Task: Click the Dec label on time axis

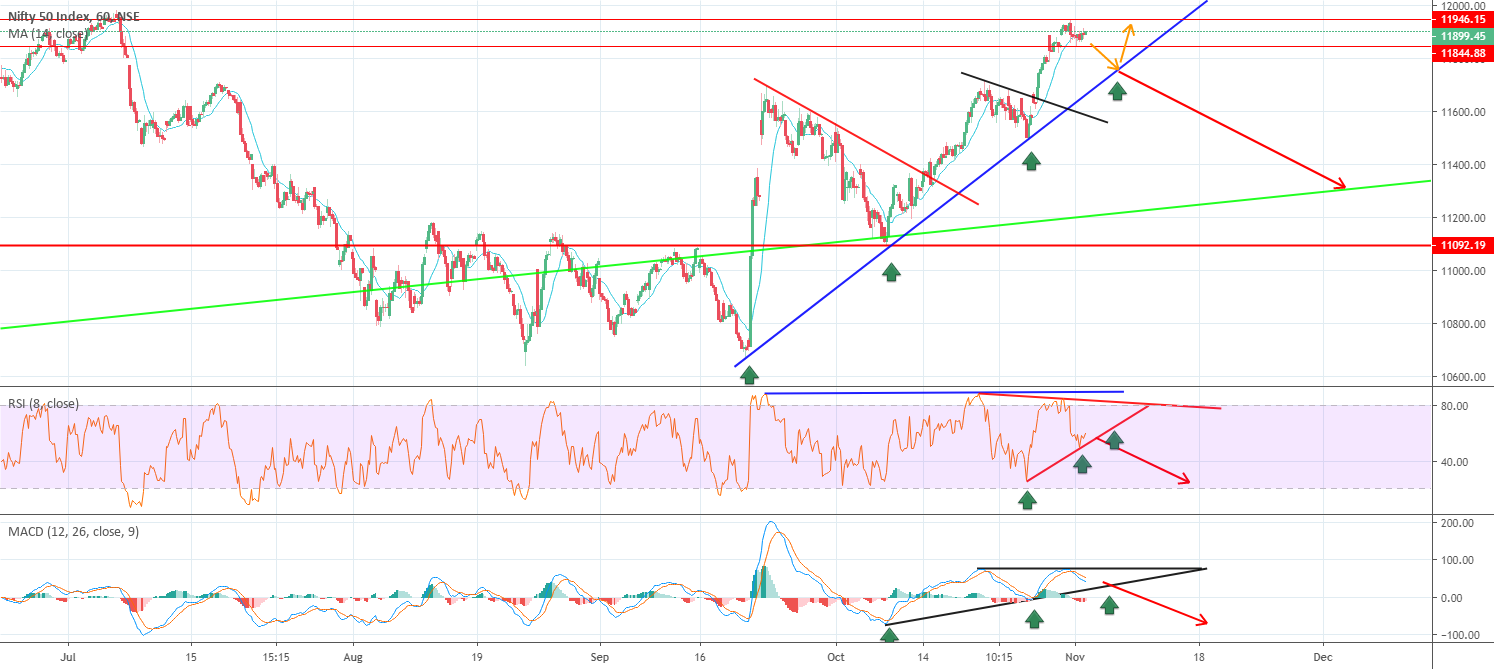Action: [1323, 658]
